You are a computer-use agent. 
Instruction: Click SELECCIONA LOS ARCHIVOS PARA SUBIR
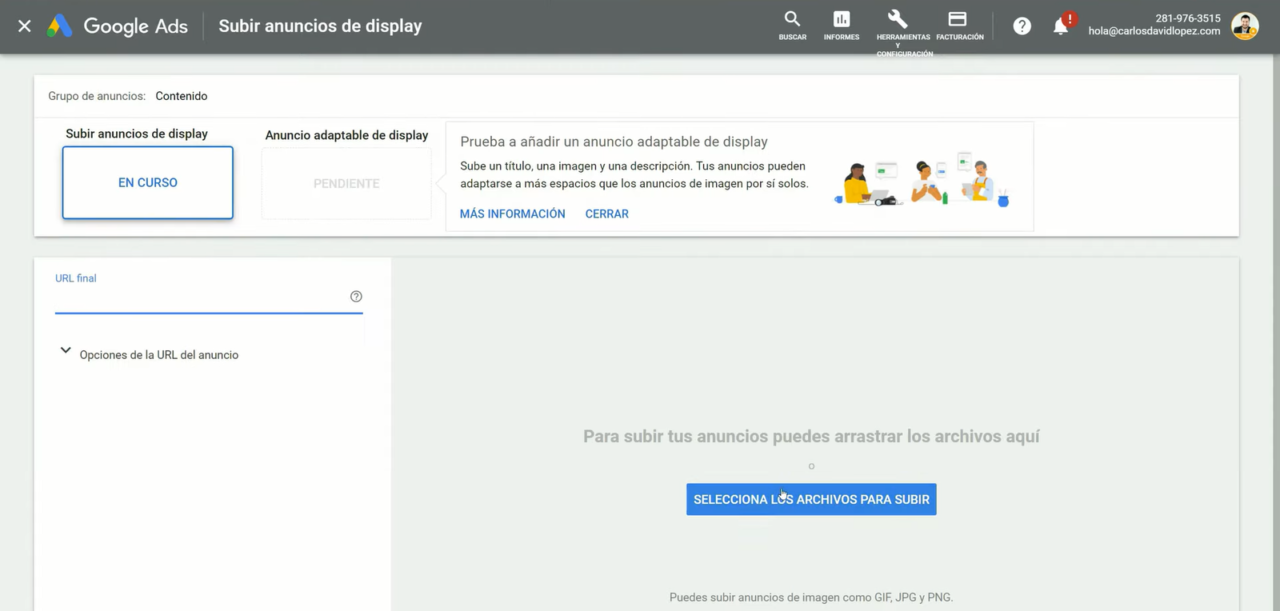point(811,499)
